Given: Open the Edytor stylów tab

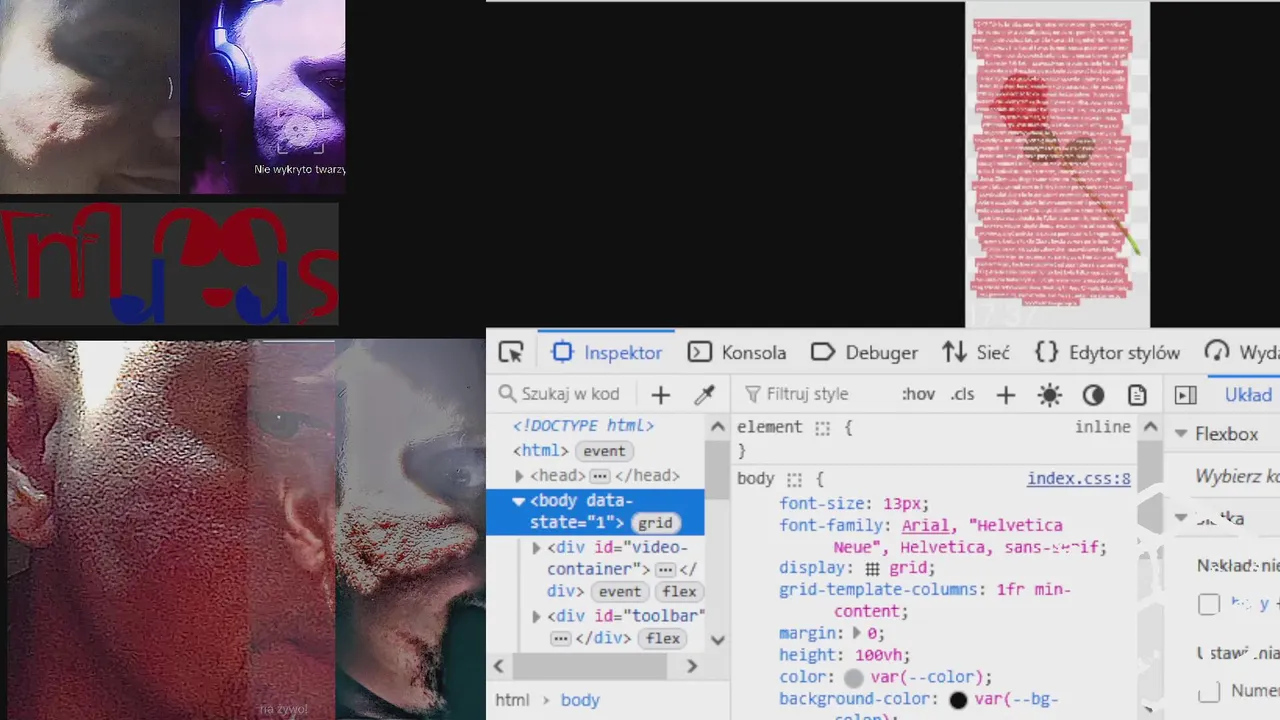Looking at the screenshot, I should click(1107, 352).
